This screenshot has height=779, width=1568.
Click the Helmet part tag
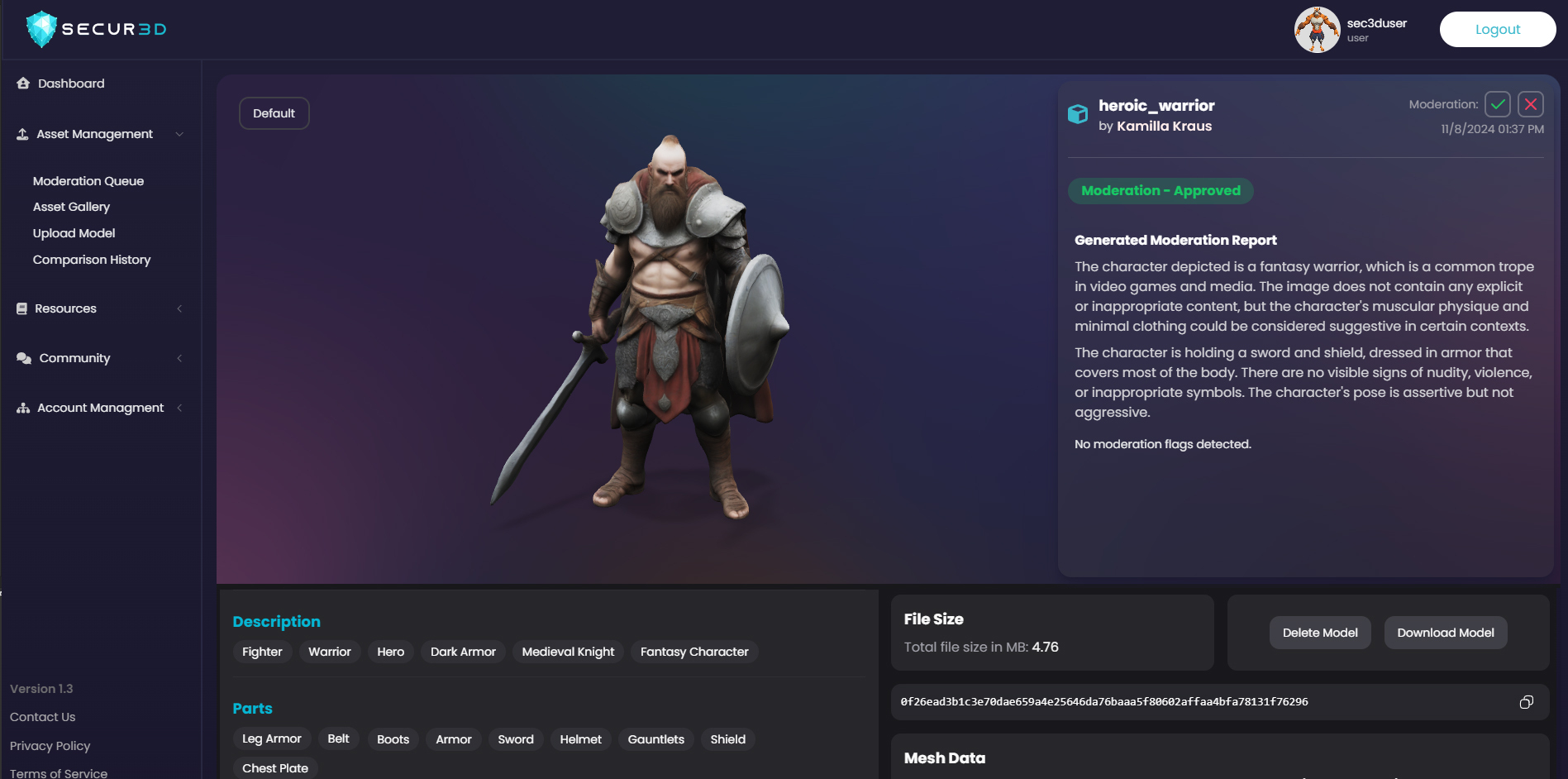point(581,739)
